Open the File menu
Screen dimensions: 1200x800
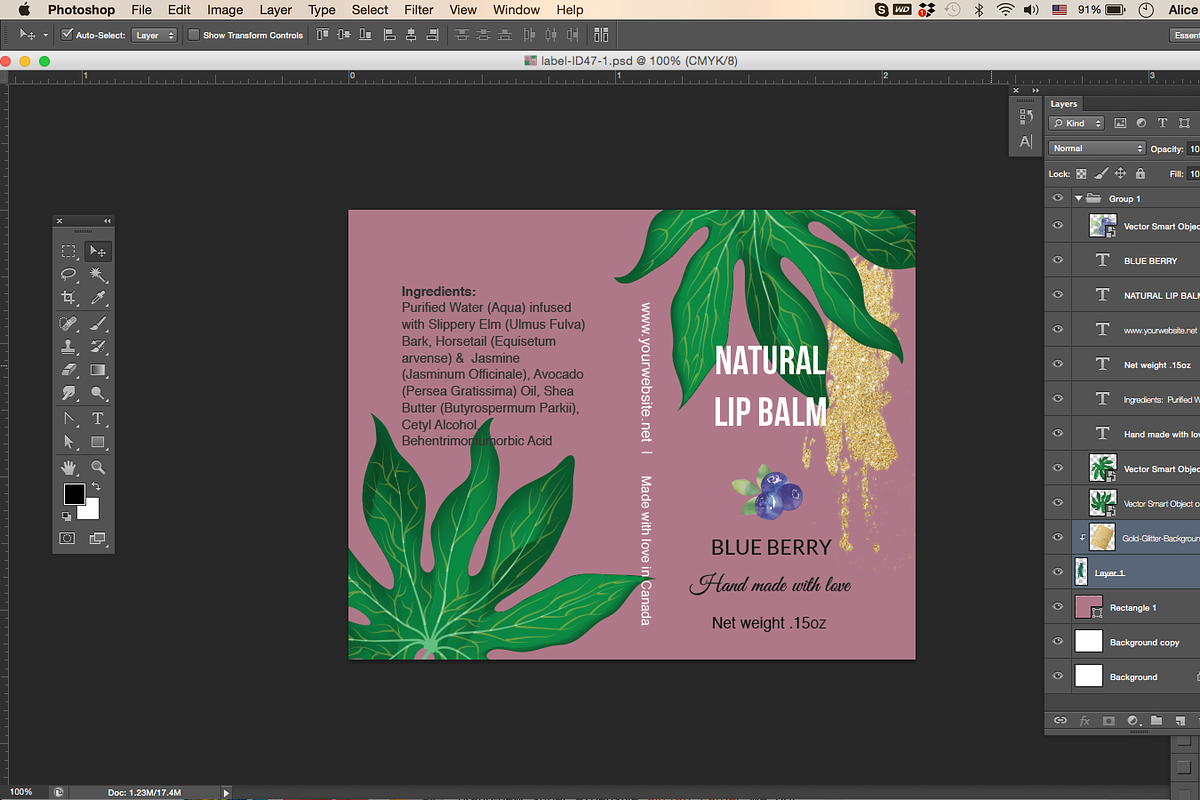pos(141,10)
